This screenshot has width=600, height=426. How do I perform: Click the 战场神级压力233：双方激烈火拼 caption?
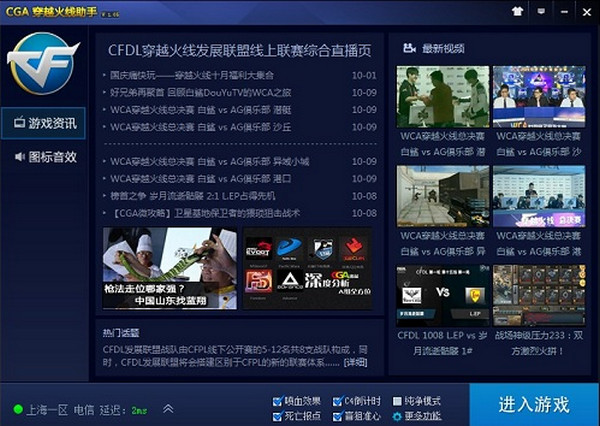click(x=539, y=343)
